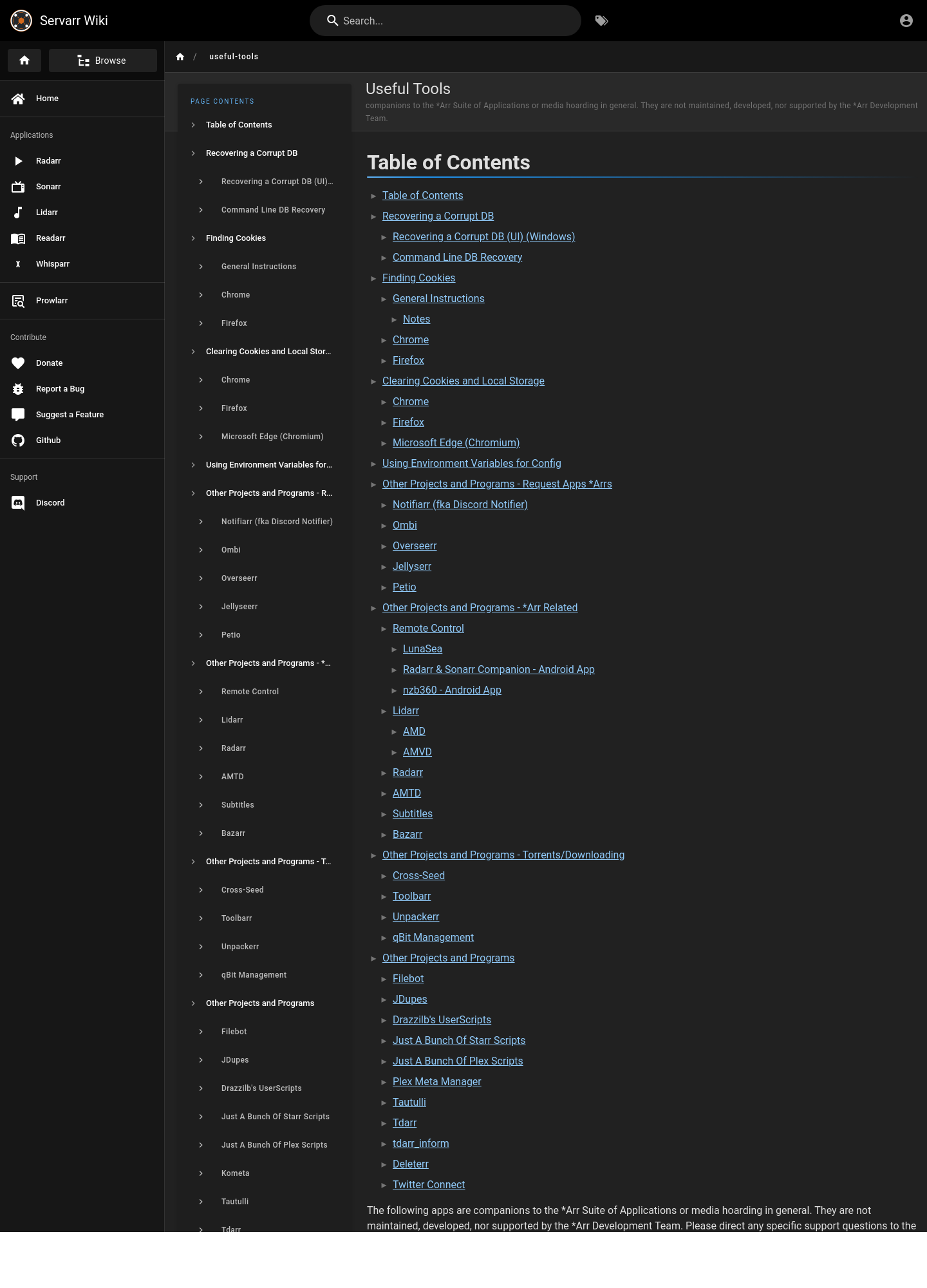Select Command Line DB Recovery in Page Contents
Screen dimensions: 927x1288
tap(265, 210)
